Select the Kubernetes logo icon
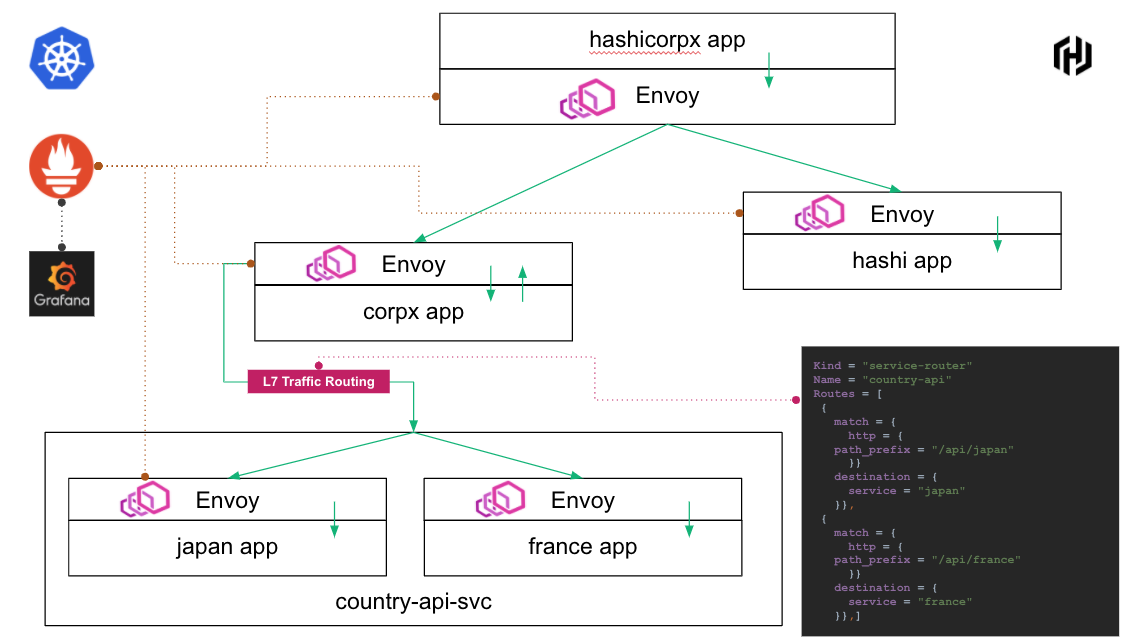The image size is (1132, 644). point(61,59)
